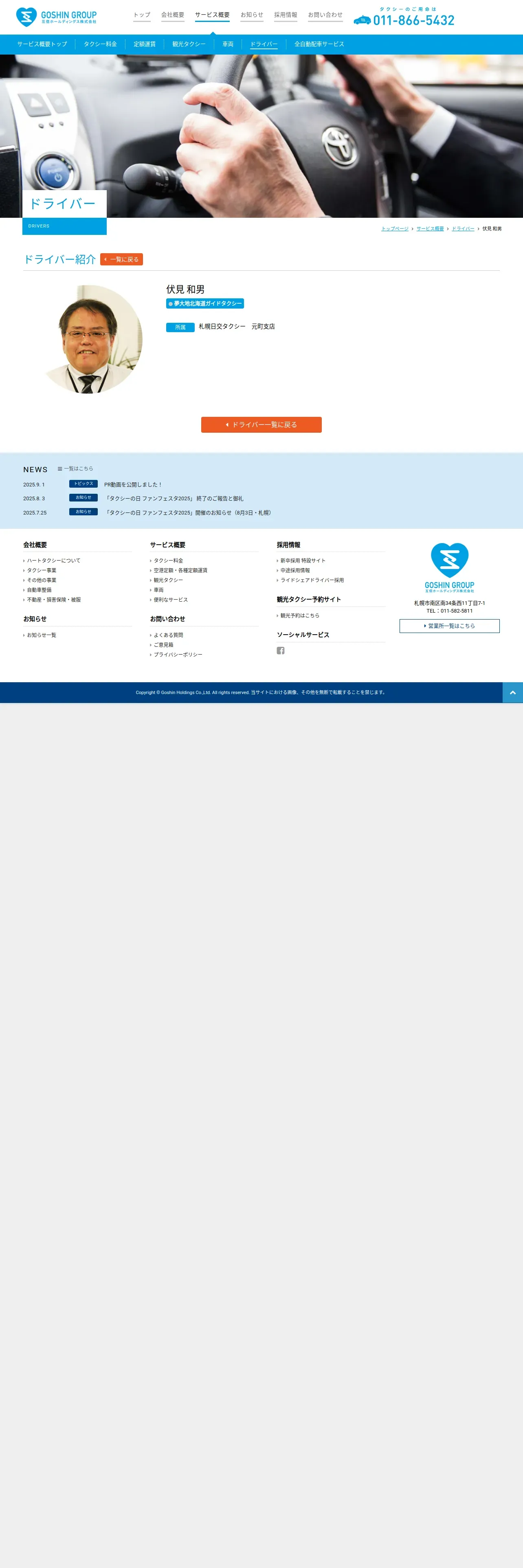This screenshot has width=523, height=1568.
Task: Click the taxi TEL icon beside phone number
Action: tap(362, 20)
